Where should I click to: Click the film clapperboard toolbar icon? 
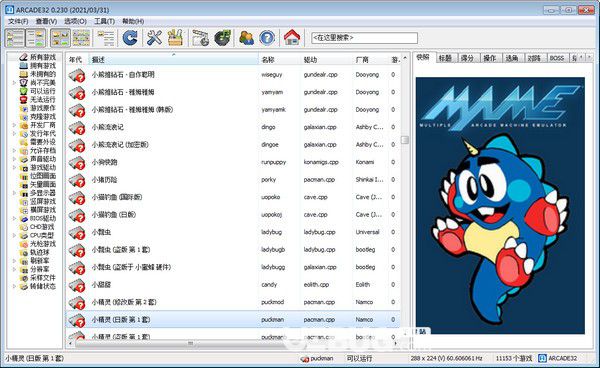(201, 38)
